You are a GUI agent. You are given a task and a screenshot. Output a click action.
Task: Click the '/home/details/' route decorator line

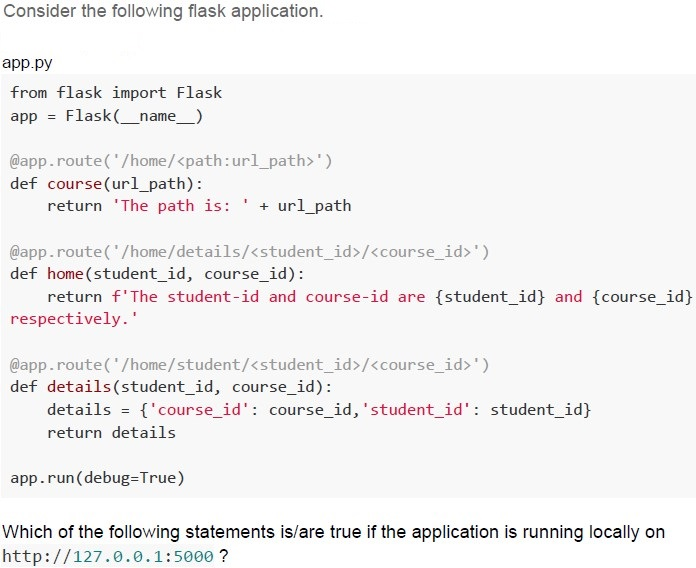pos(249,252)
